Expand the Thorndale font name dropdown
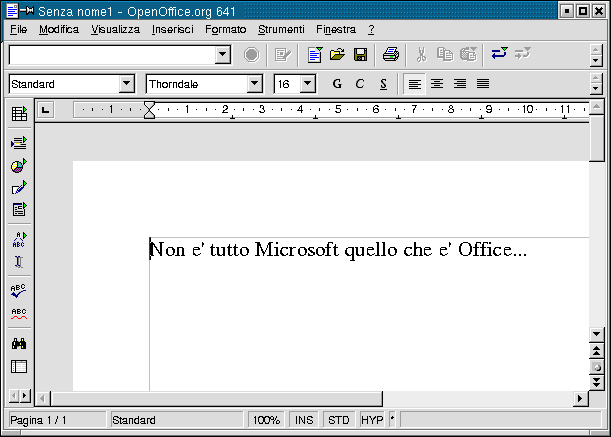611x437 pixels. pos(254,83)
